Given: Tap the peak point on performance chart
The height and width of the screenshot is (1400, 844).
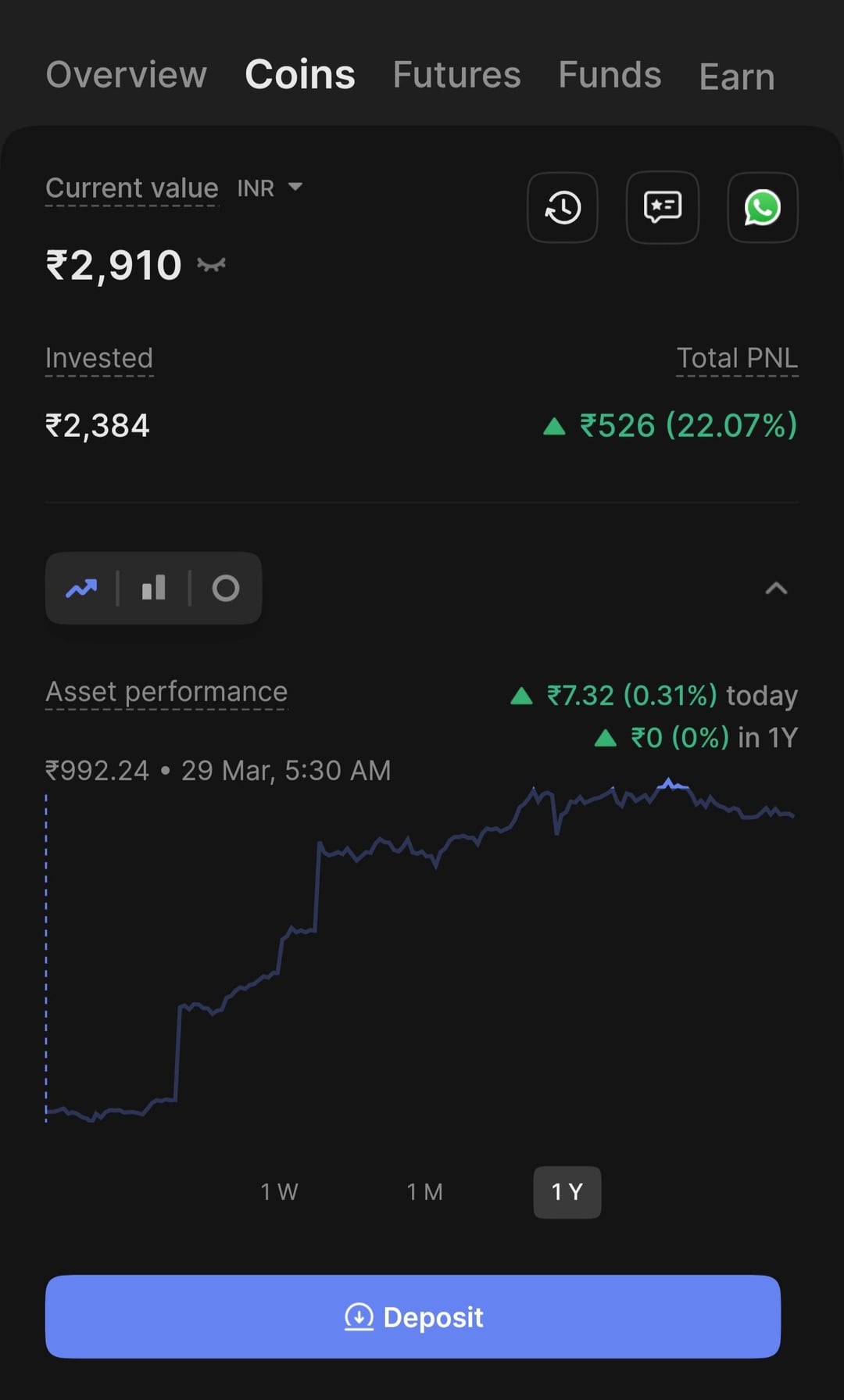Looking at the screenshot, I should [669, 781].
